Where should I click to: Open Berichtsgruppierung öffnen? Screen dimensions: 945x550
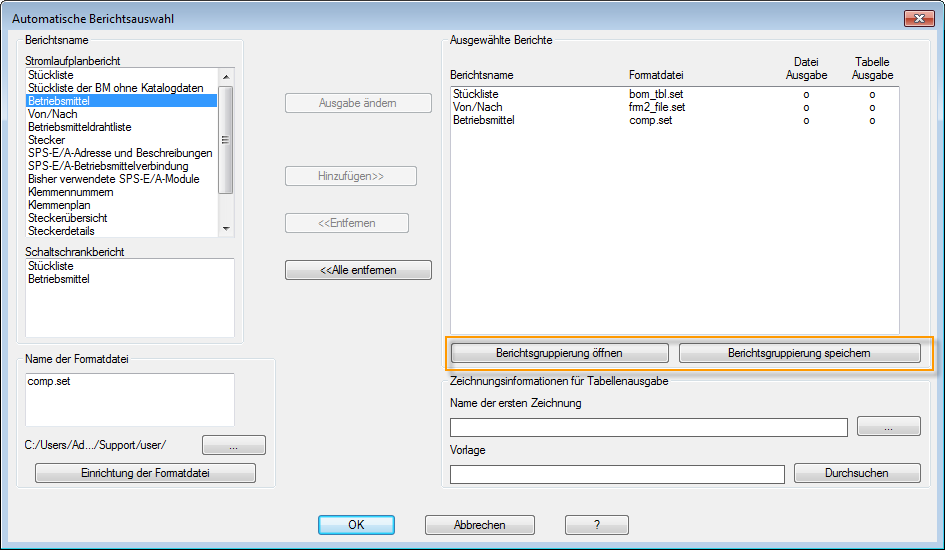[x=559, y=353]
